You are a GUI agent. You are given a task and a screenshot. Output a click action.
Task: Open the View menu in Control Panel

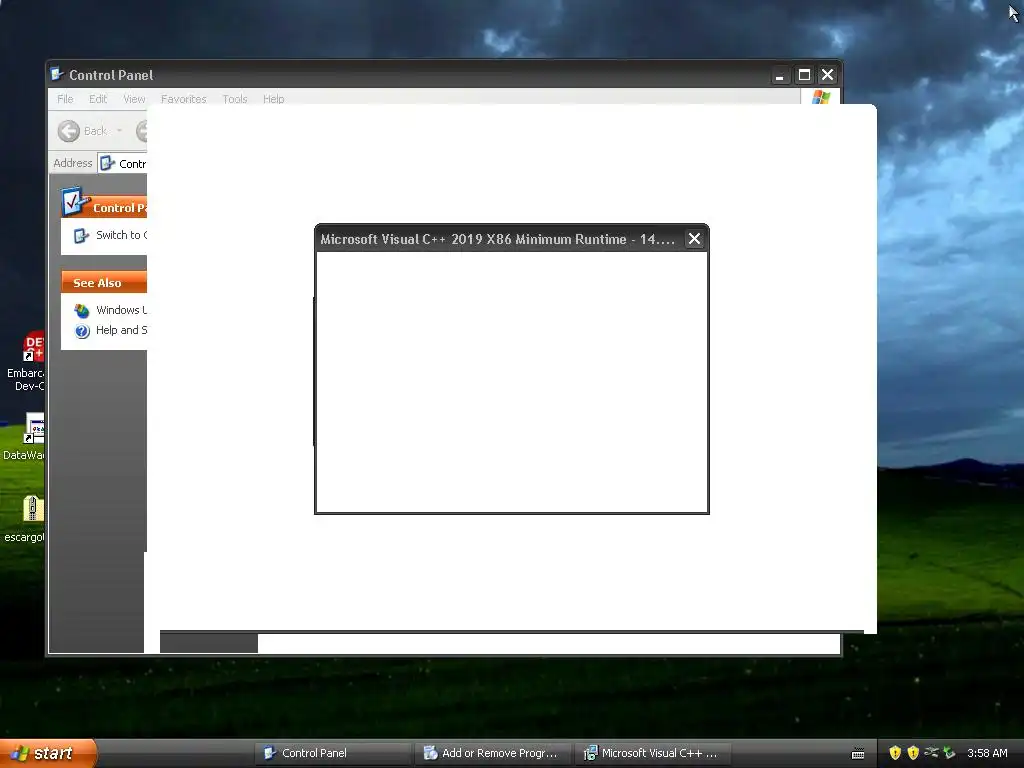[x=134, y=99]
